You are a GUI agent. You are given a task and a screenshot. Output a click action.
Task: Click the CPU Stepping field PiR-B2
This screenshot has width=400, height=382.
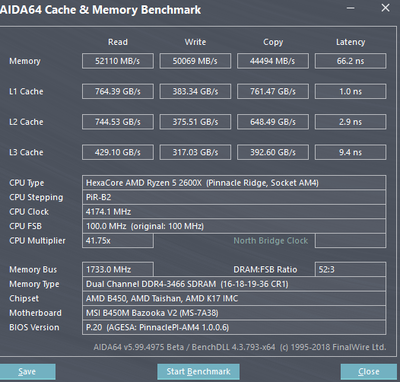pyautogui.click(x=234, y=197)
